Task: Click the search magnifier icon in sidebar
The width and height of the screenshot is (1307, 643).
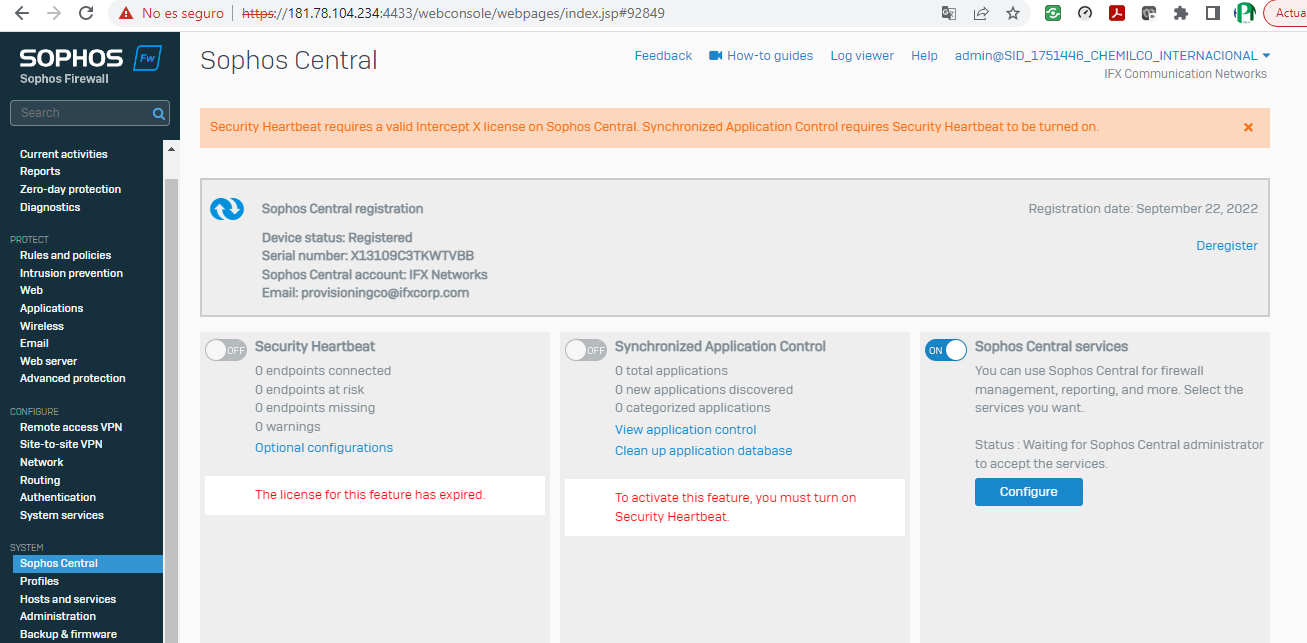Action: click(x=158, y=114)
